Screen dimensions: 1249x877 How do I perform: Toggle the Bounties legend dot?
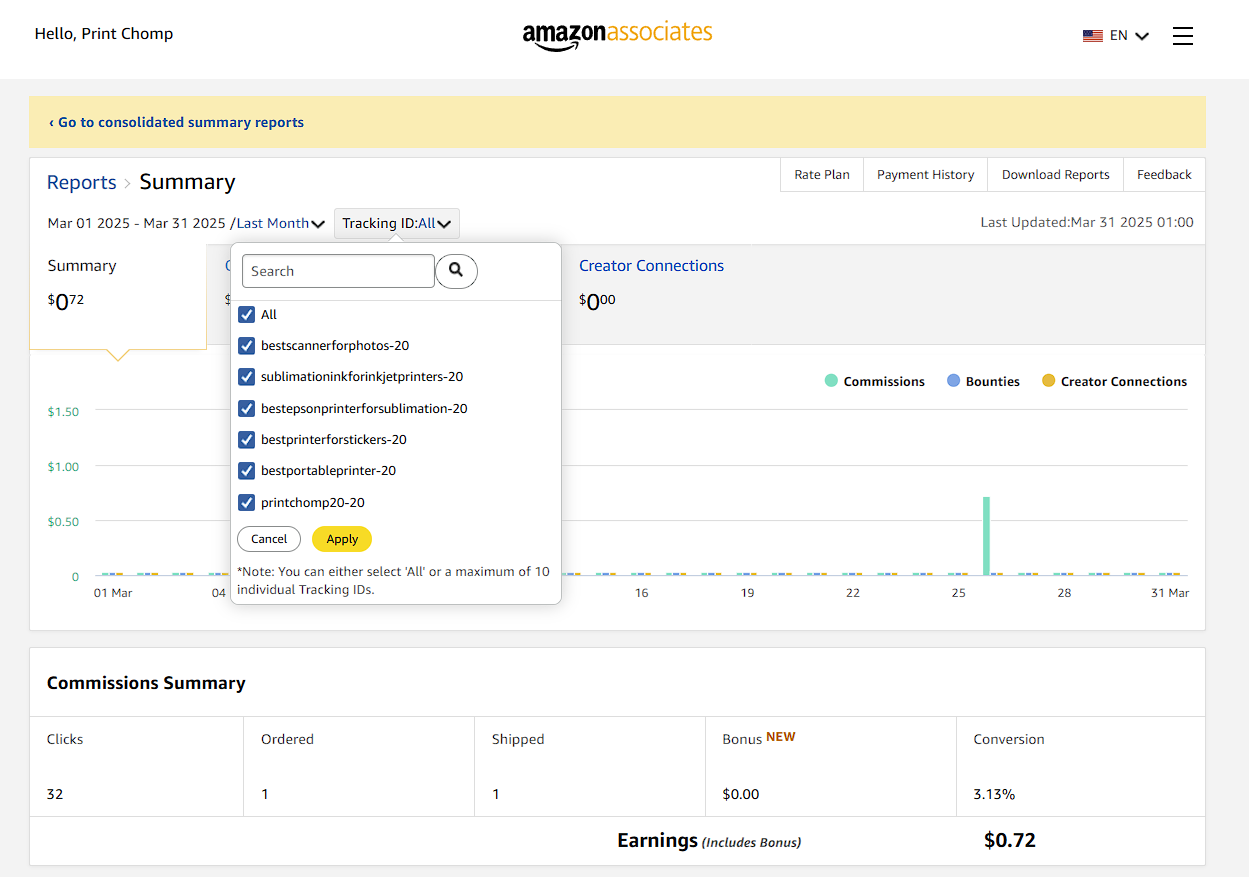(x=953, y=381)
